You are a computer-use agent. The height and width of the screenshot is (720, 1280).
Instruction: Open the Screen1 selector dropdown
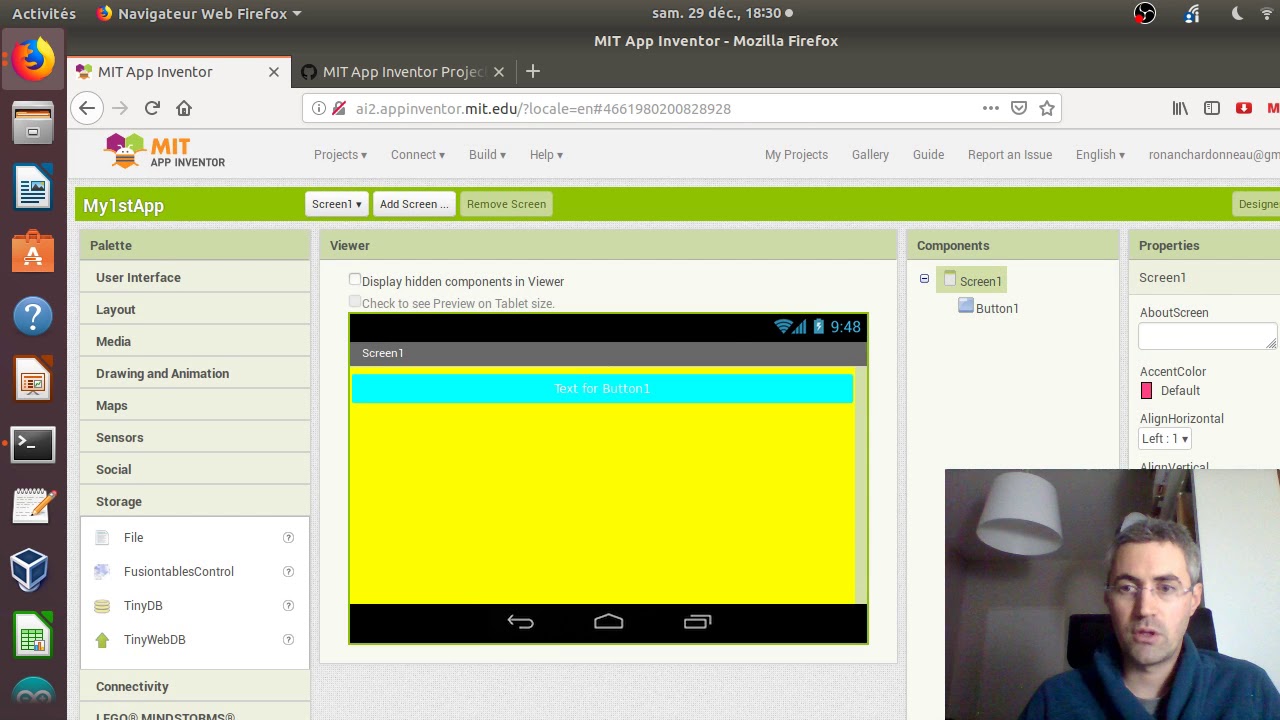click(x=337, y=204)
